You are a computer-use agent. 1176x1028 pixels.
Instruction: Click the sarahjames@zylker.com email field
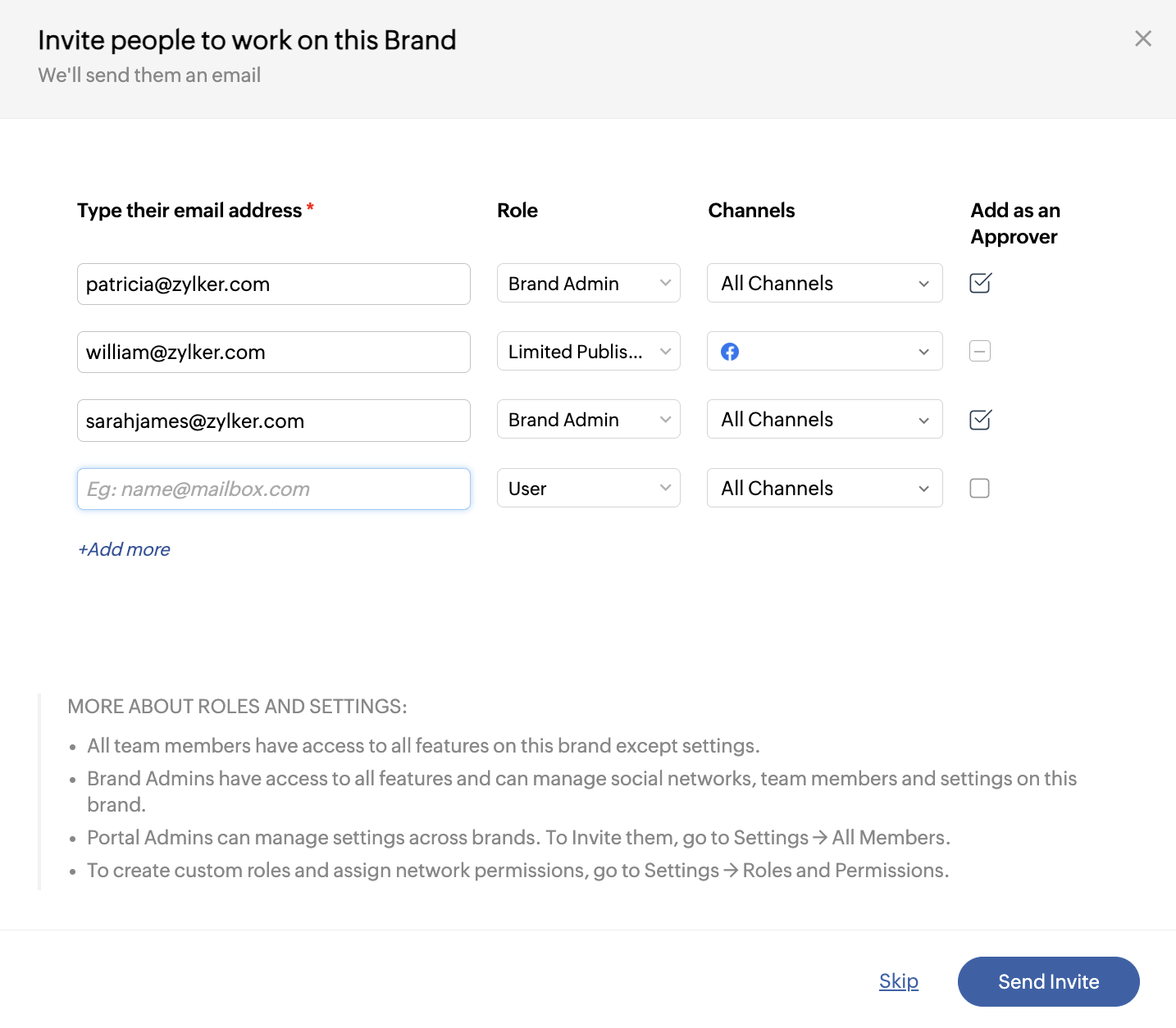point(273,421)
